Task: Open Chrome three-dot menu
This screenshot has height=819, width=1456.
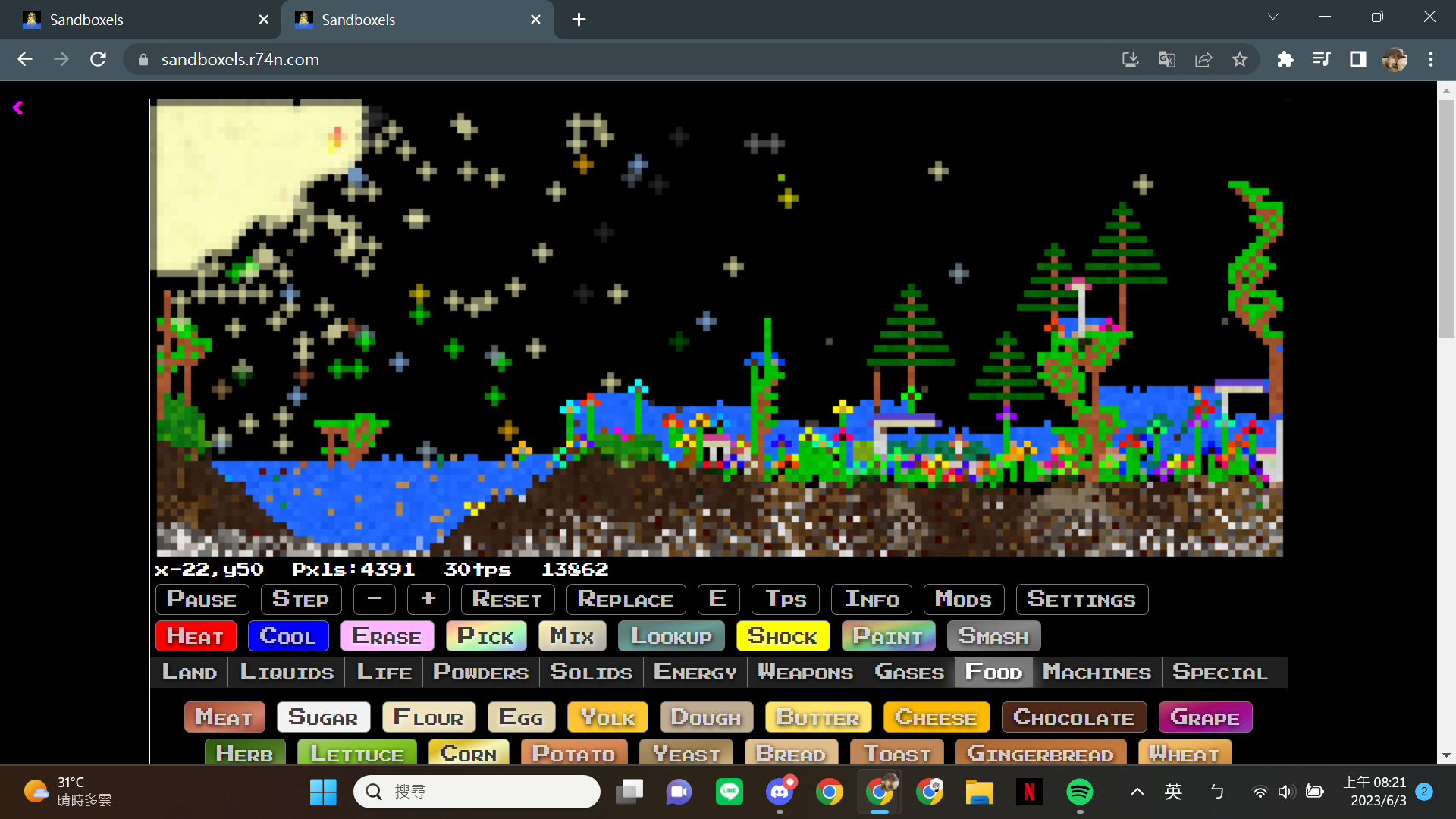Action: [1431, 59]
